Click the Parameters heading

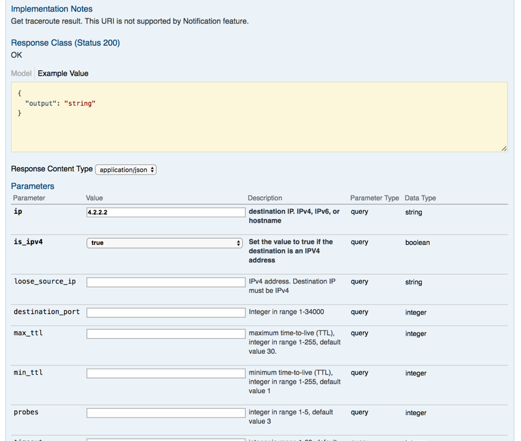[33, 186]
